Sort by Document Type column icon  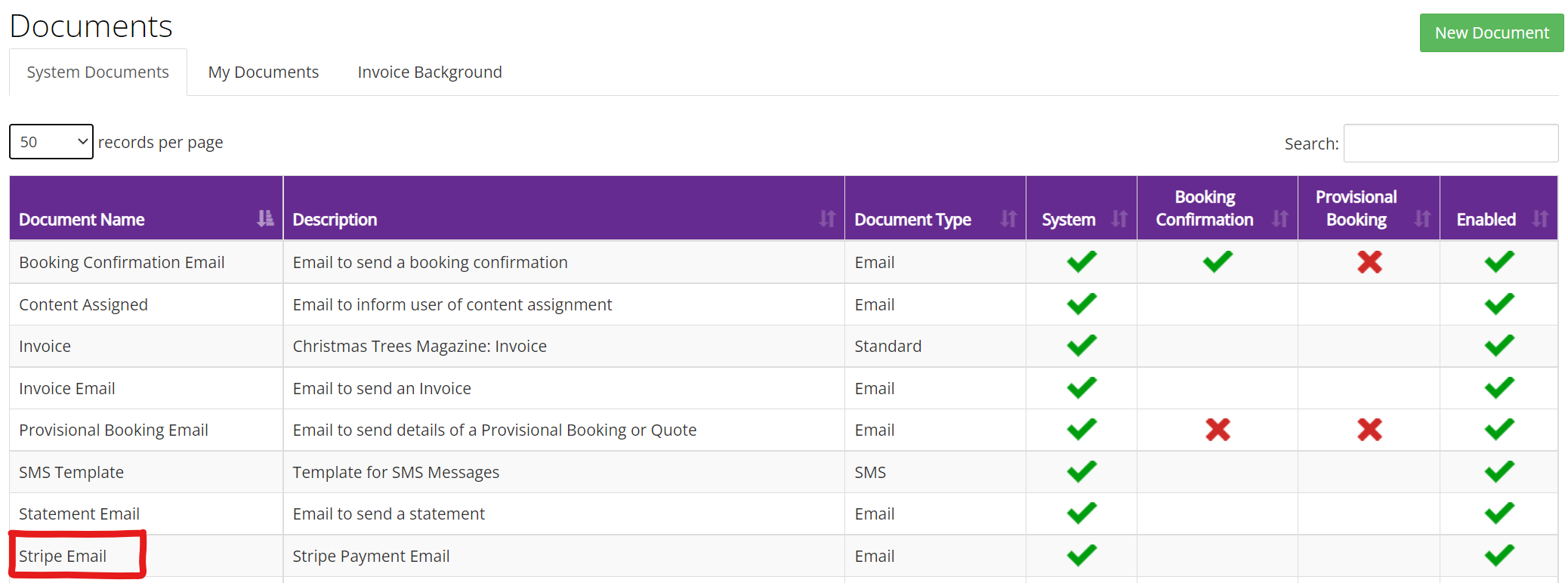pos(1008,219)
